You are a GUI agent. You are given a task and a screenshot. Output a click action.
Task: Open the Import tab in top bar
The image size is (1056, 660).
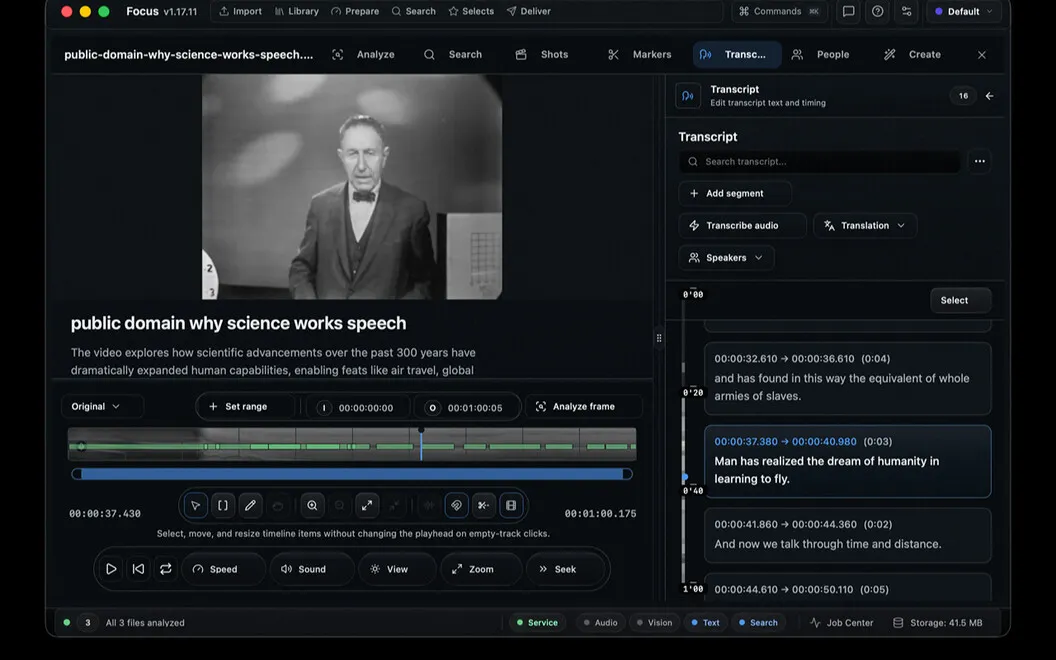240,11
